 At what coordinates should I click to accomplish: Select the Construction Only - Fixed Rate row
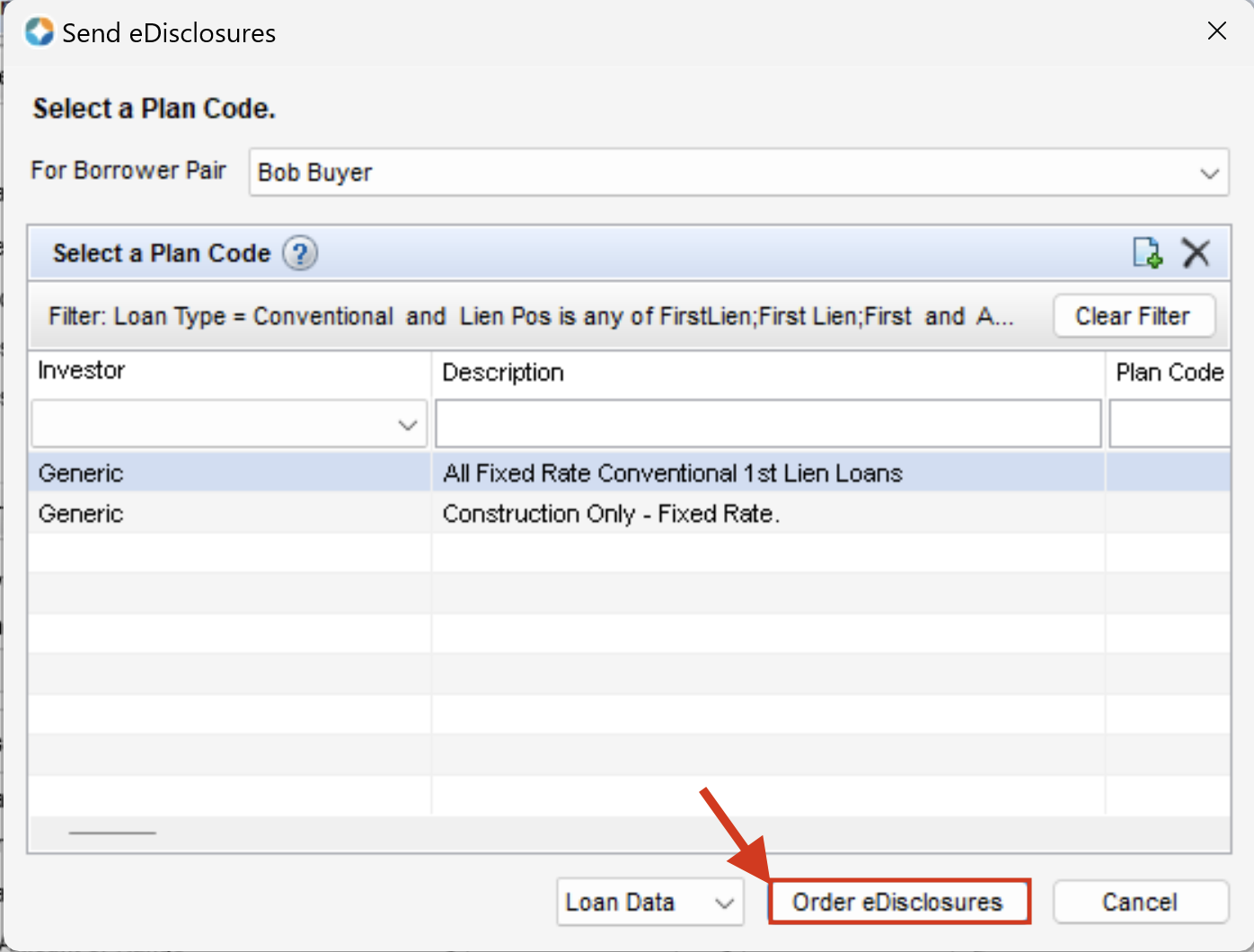611,514
